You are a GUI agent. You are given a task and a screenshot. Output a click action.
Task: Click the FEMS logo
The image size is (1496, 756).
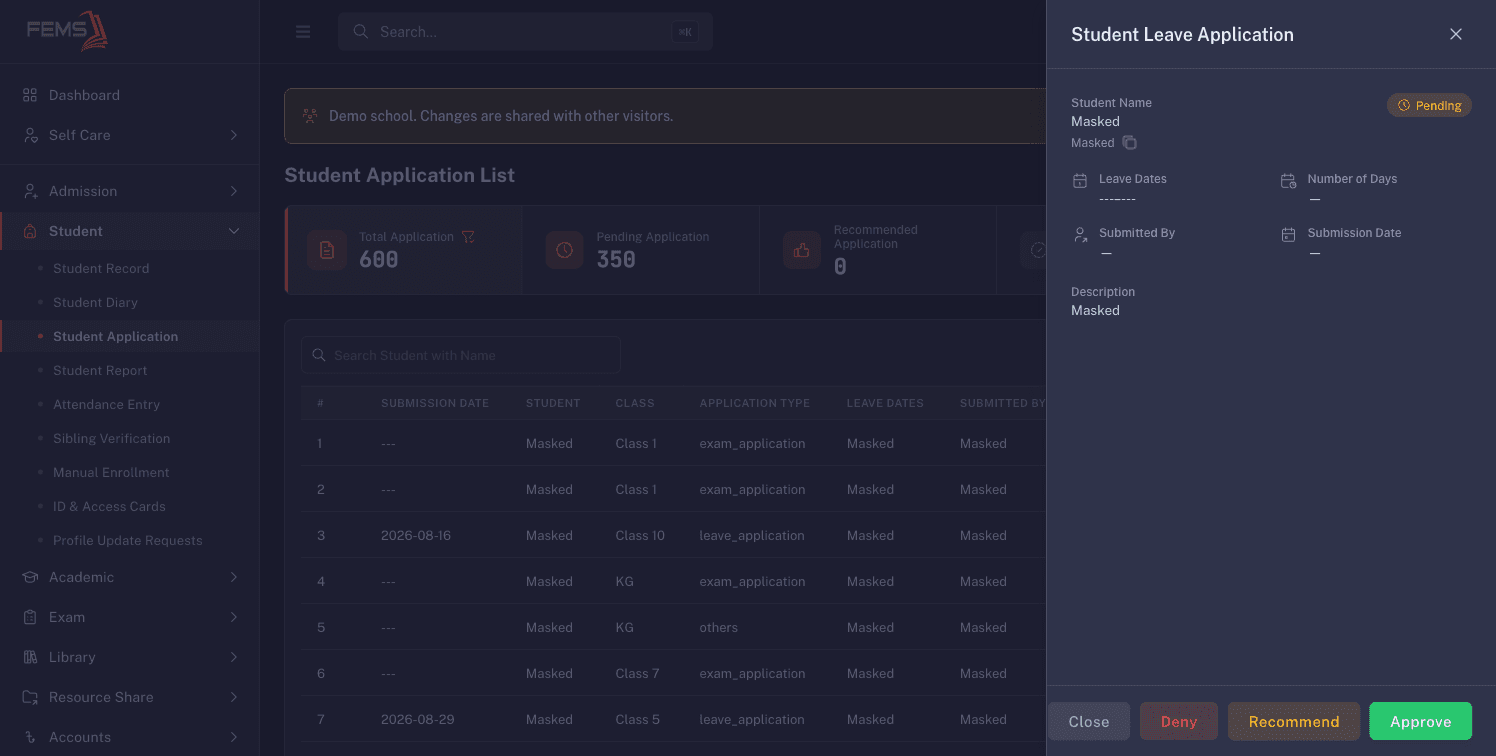(67, 31)
